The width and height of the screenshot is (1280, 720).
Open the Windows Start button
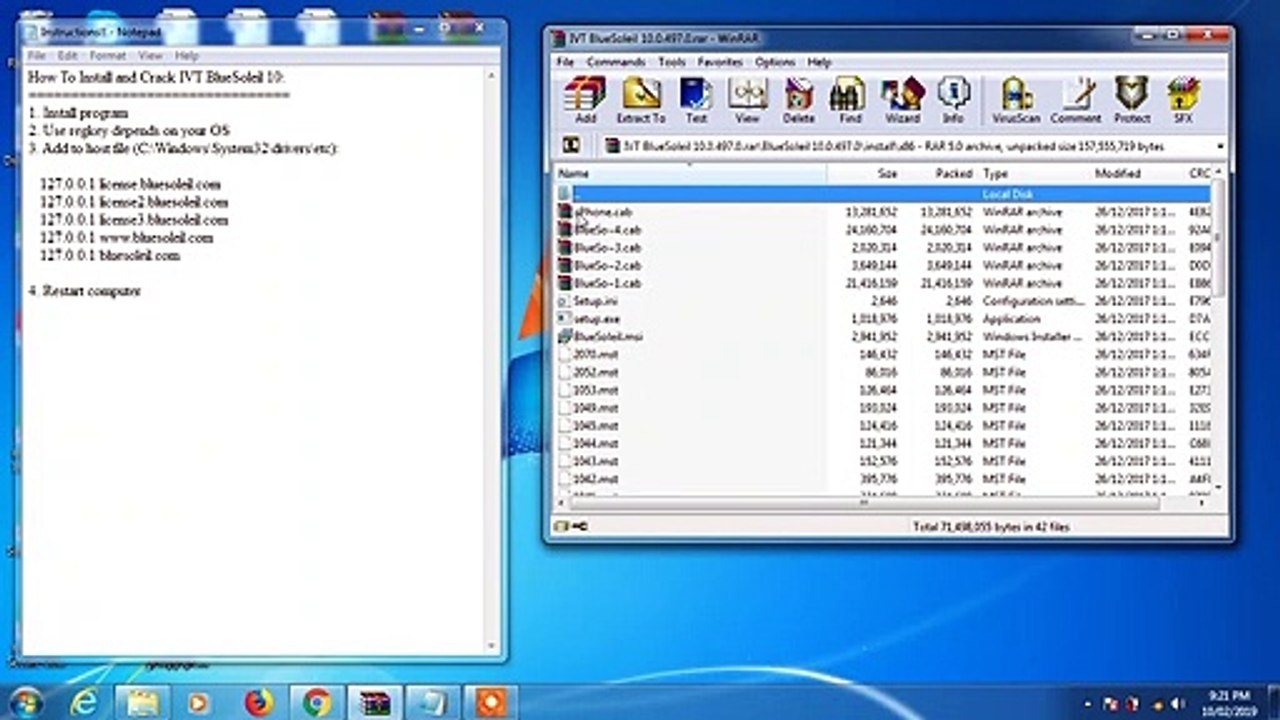pyautogui.click(x=27, y=701)
